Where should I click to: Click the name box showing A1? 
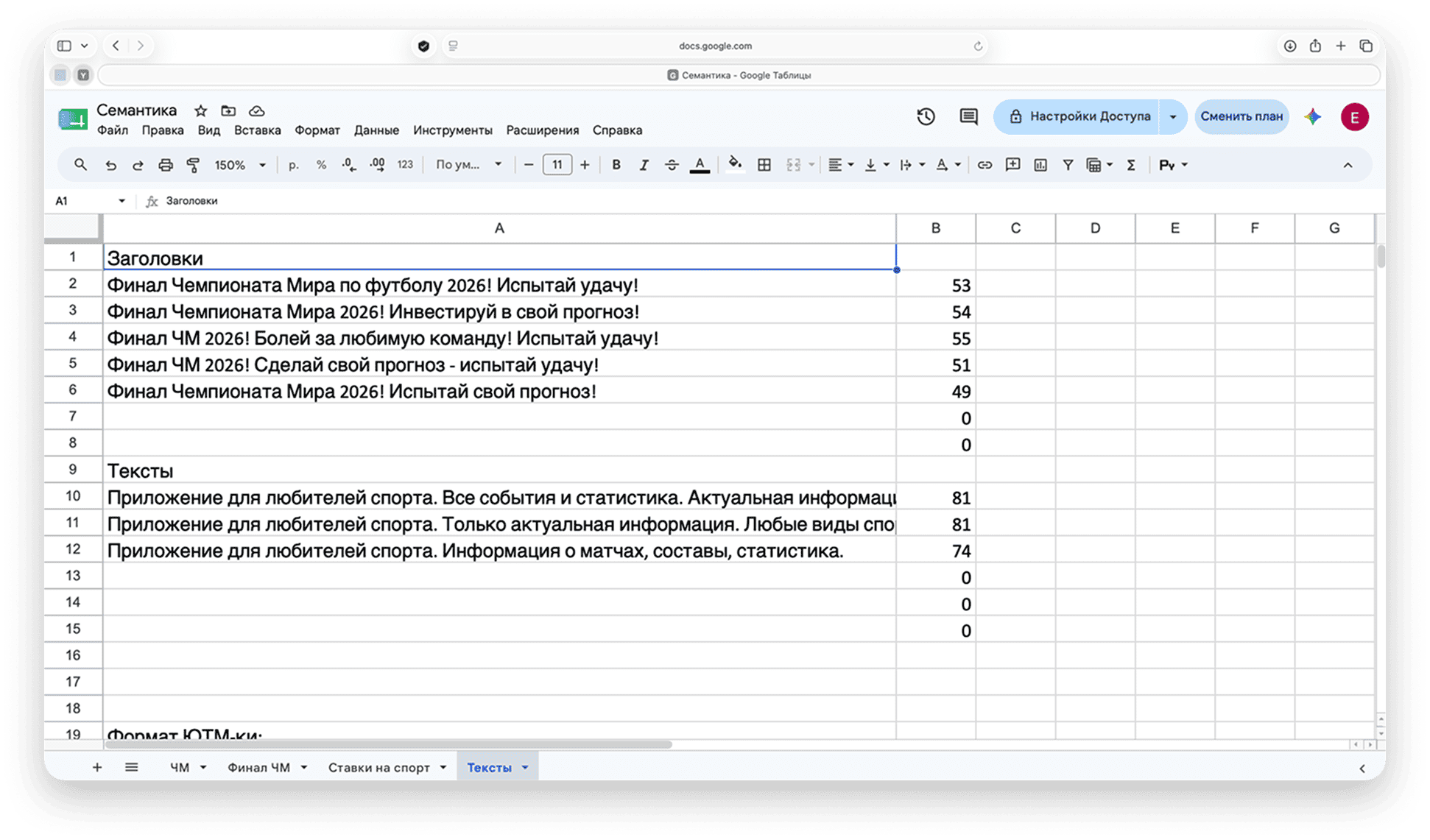tap(90, 201)
